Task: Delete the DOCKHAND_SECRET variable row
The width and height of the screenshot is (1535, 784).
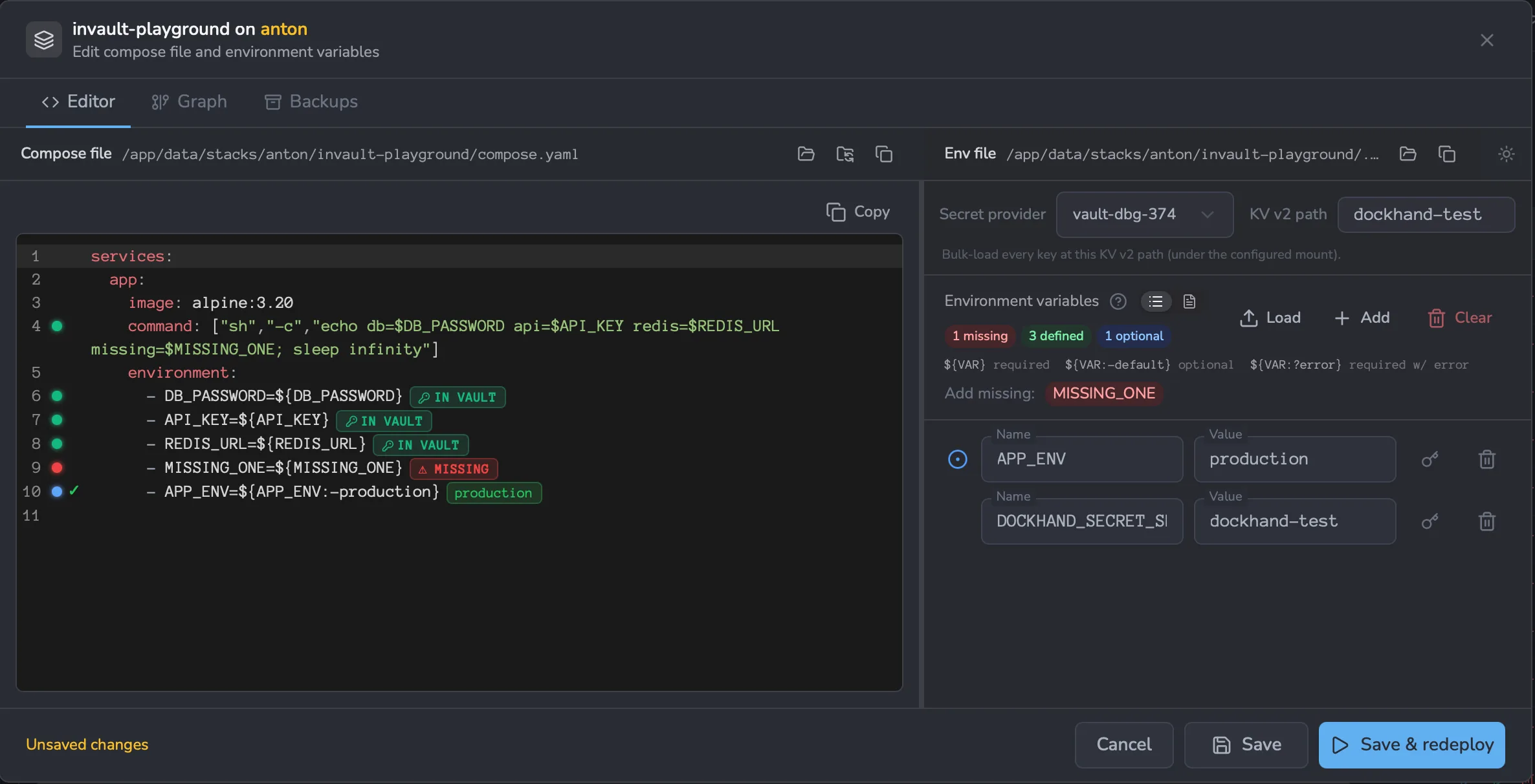Action: (x=1486, y=521)
